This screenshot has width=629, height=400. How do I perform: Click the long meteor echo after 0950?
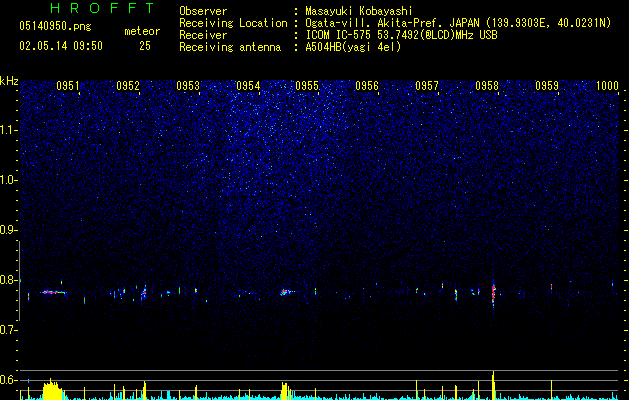[53, 292]
